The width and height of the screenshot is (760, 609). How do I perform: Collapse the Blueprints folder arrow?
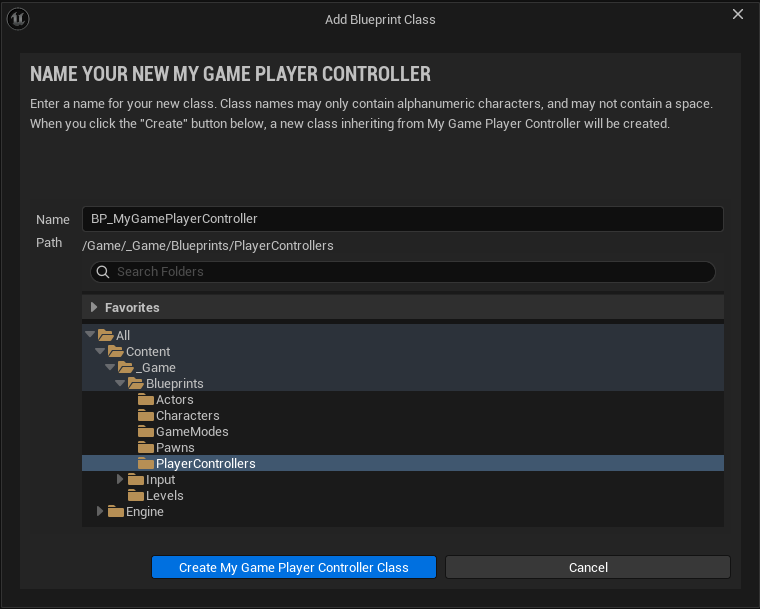click(x=120, y=384)
